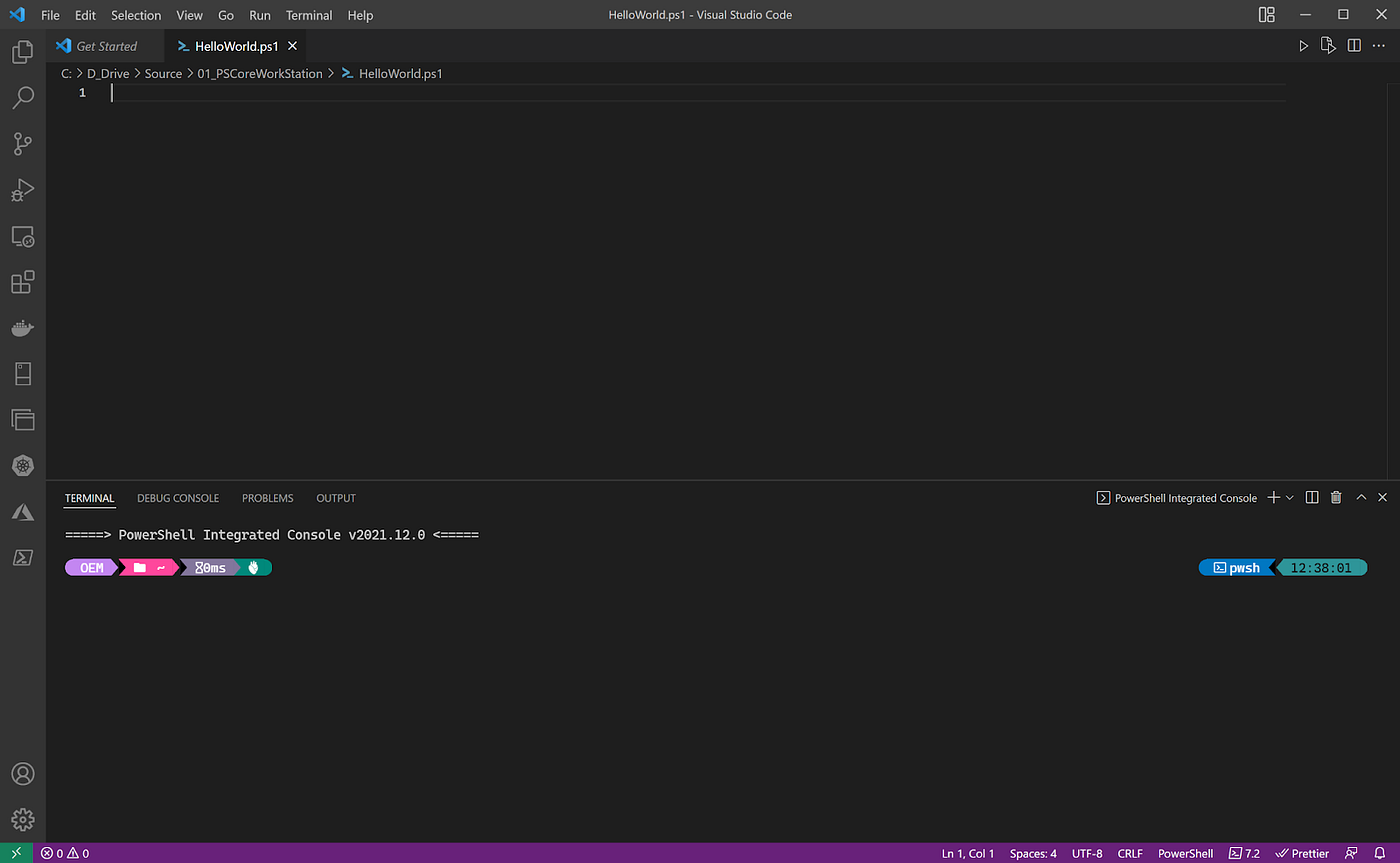Open a new terminal with the plus icon
This screenshot has height=863, width=1400.
pos(1272,497)
